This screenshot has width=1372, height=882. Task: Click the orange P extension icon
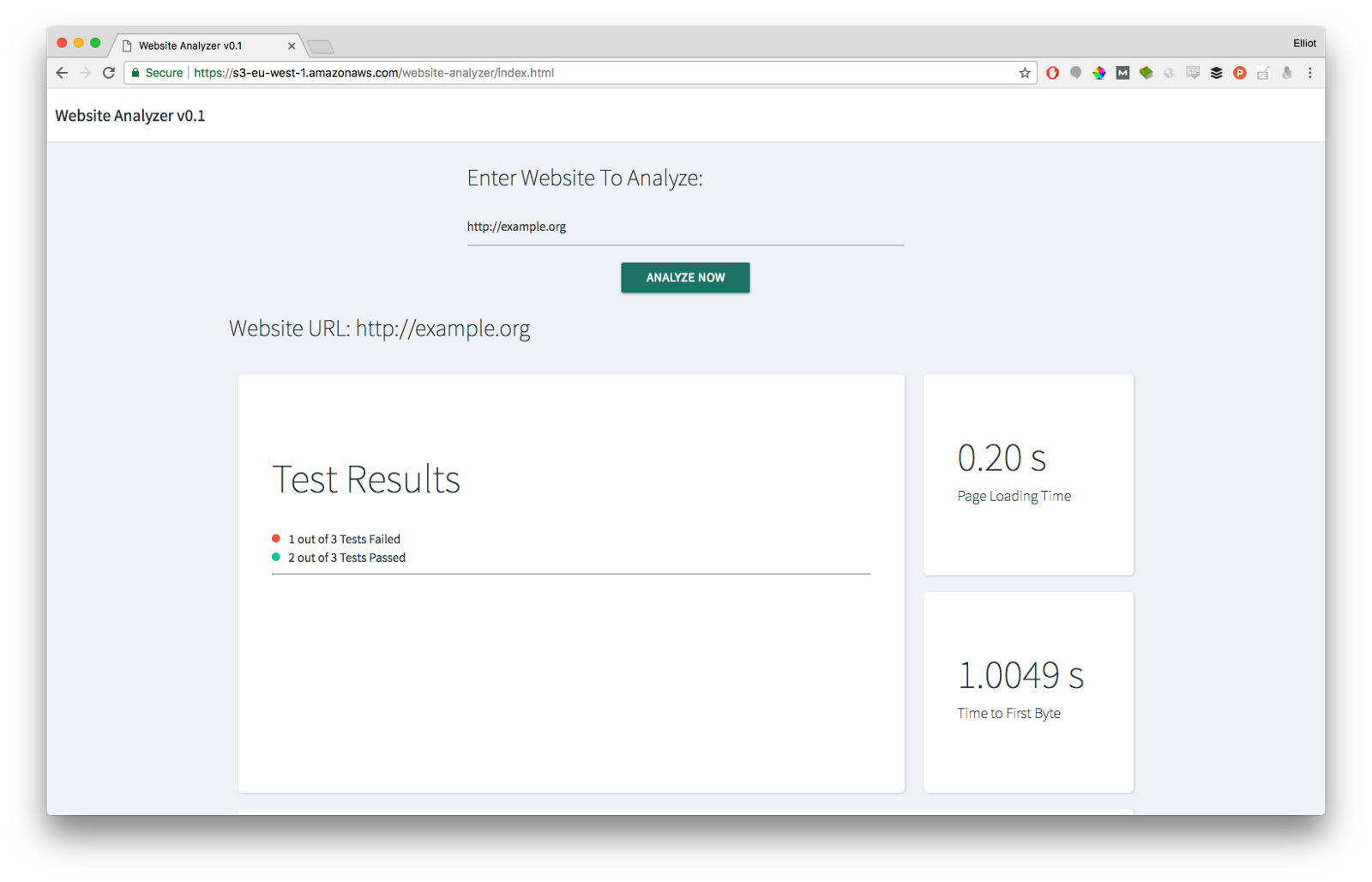(x=1240, y=73)
